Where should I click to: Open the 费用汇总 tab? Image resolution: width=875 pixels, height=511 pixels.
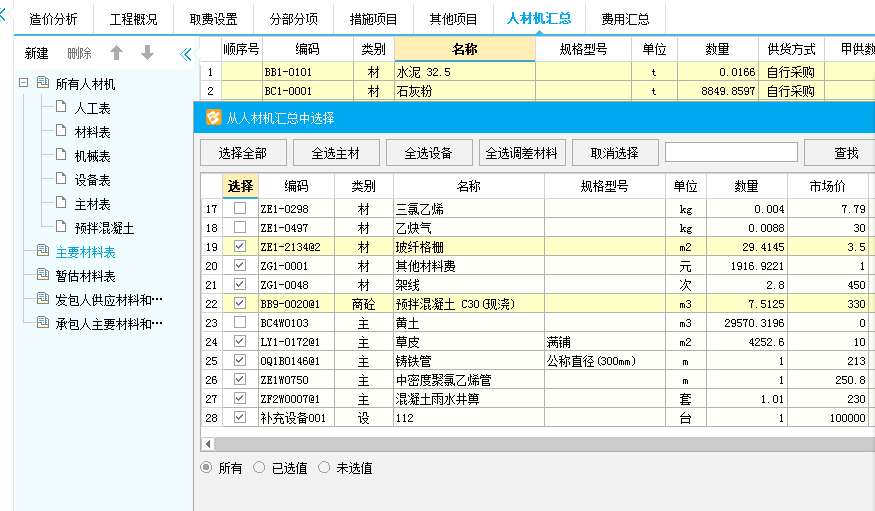tap(626, 19)
